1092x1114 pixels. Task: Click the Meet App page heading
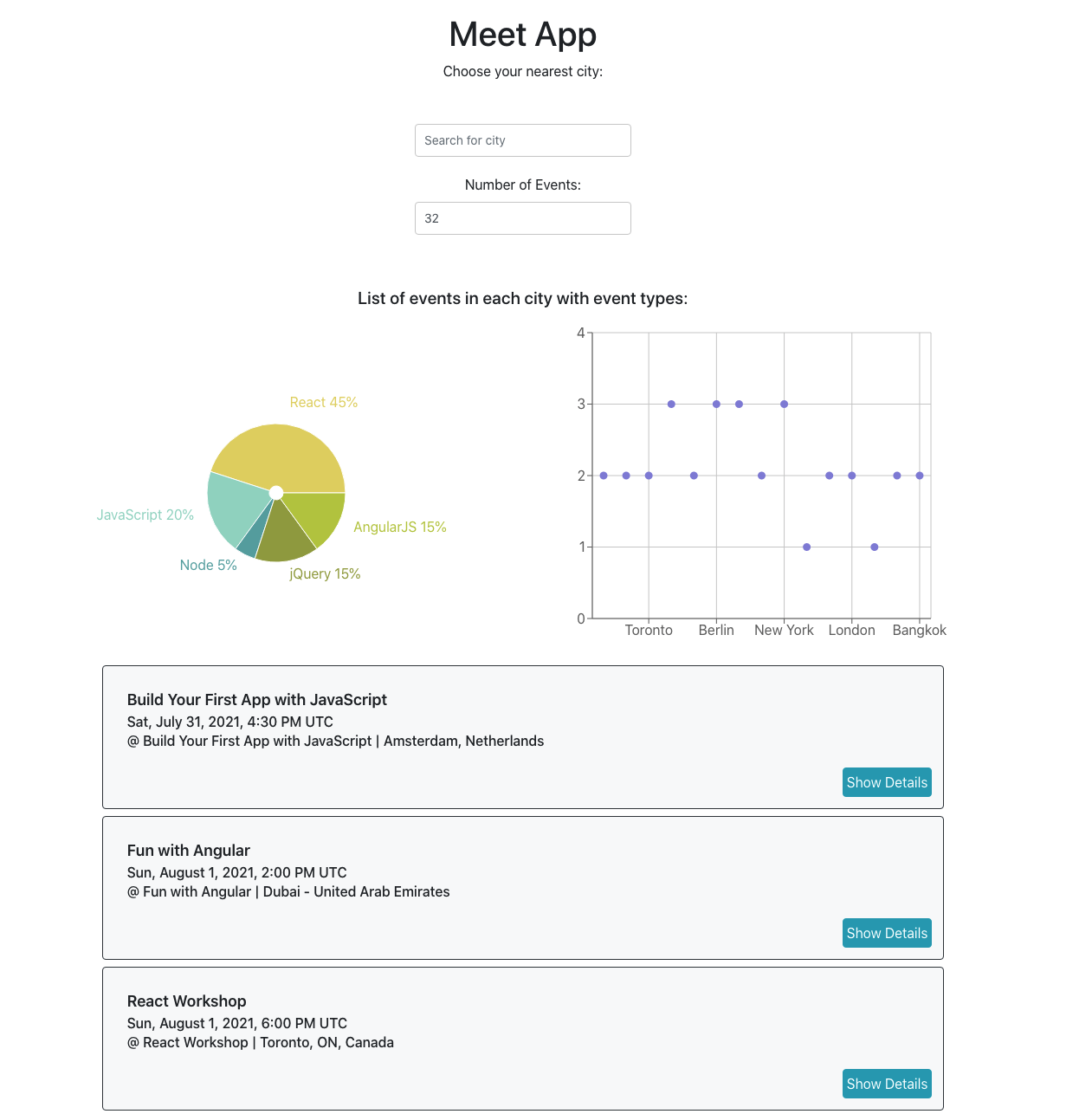click(522, 35)
